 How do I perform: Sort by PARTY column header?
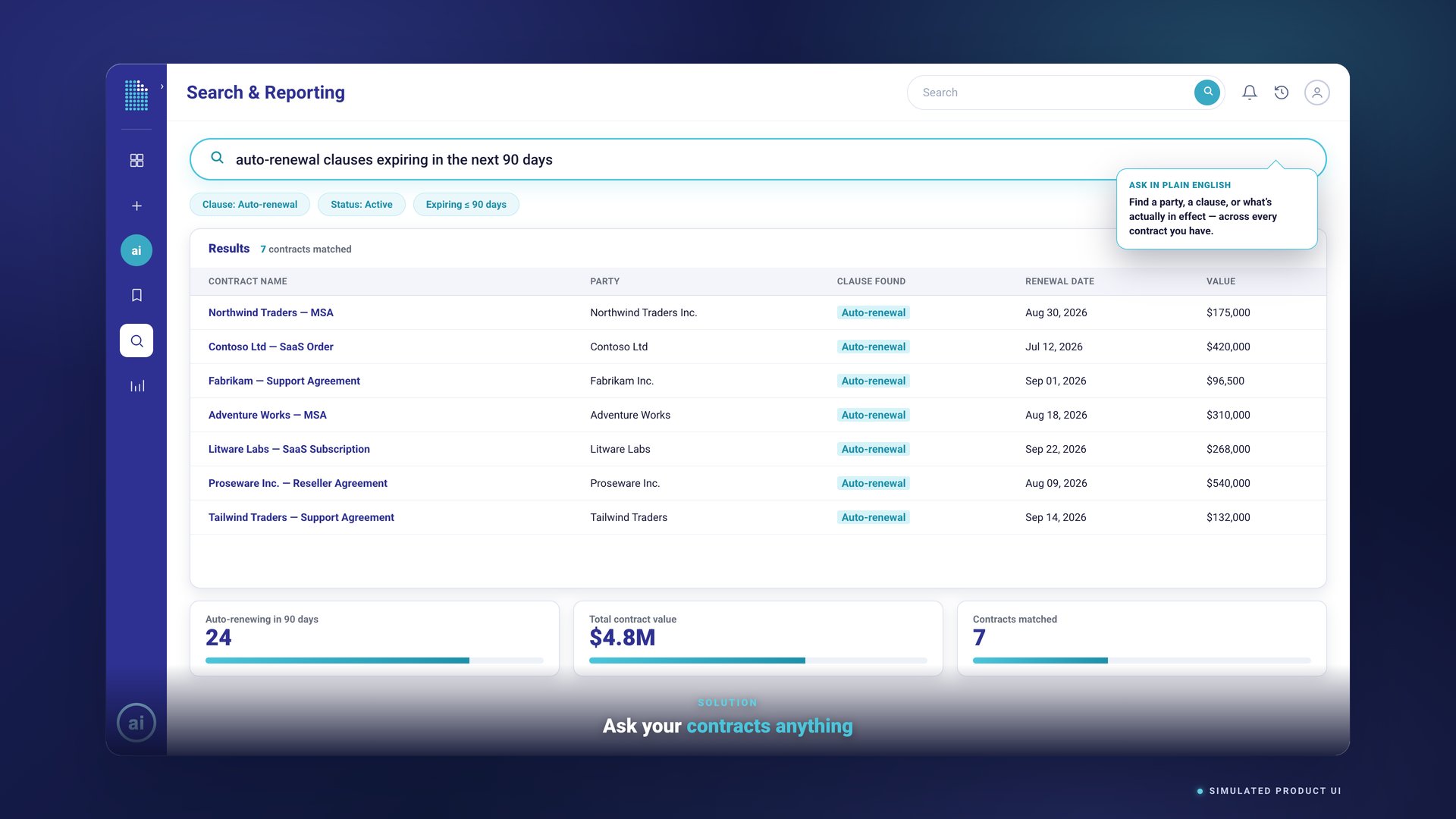point(605,281)
